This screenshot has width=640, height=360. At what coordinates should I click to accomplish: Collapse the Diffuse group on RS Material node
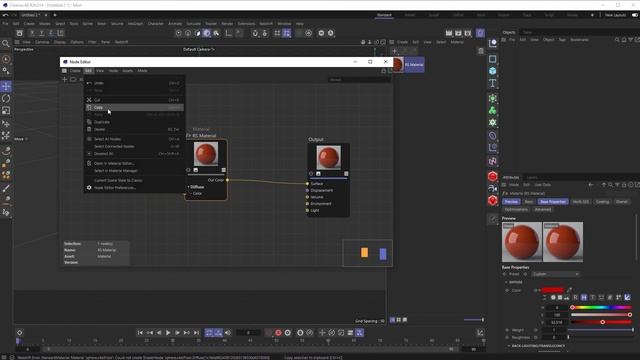189,187
